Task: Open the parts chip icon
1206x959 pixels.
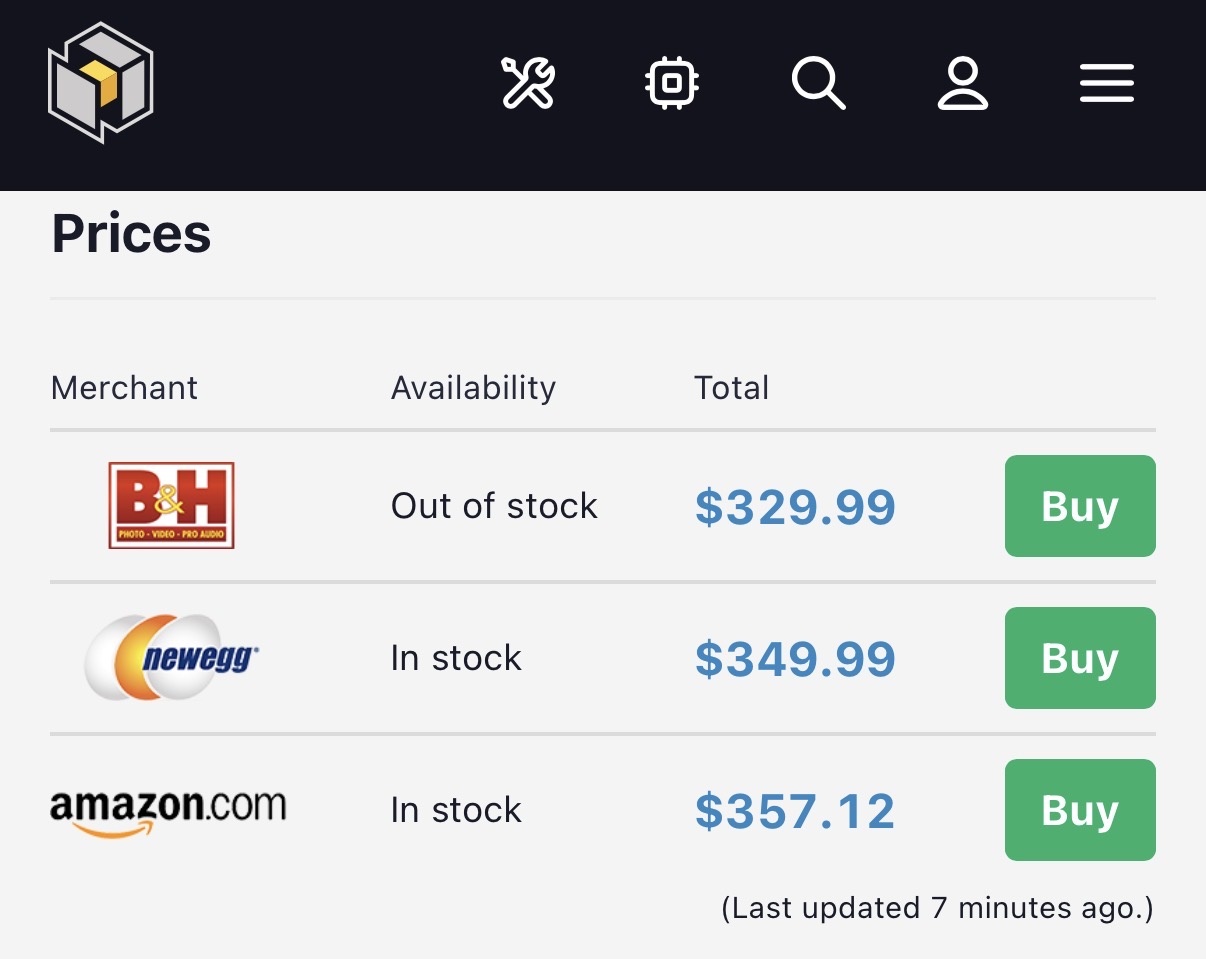Action: pyautogui.click(x=672, y=82)
